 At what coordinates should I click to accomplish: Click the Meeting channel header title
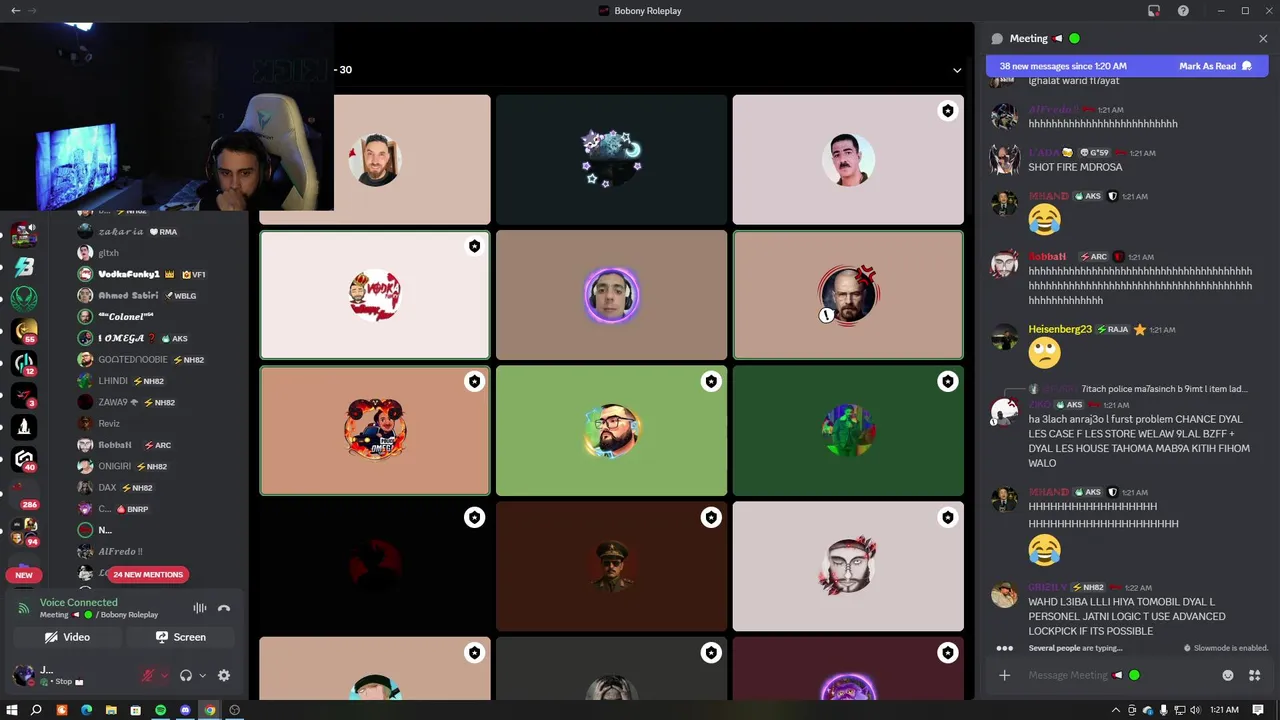(x=1028, y=38)
